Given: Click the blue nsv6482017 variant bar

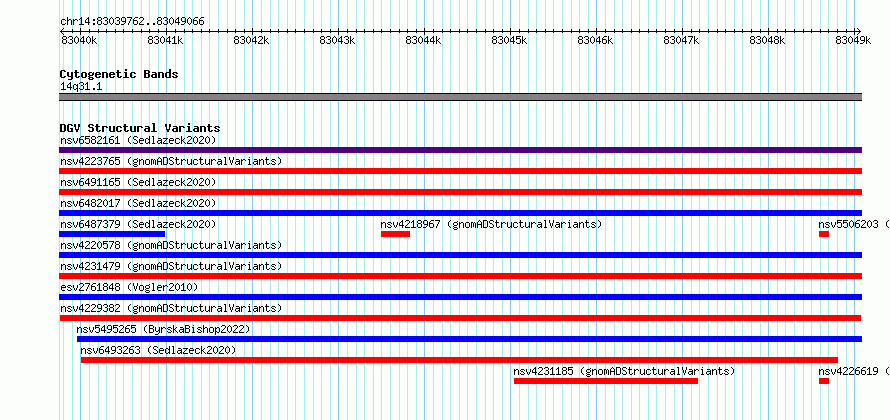Looking at the screenshot, I should pyautogui.click(x=460, y=213).
